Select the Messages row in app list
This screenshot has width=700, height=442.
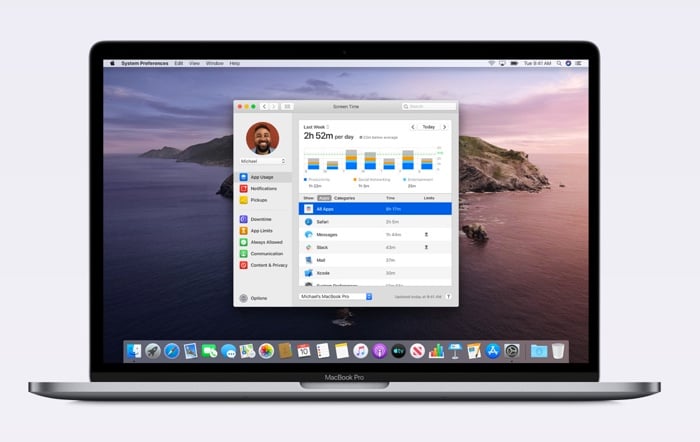tap(375, 234)
